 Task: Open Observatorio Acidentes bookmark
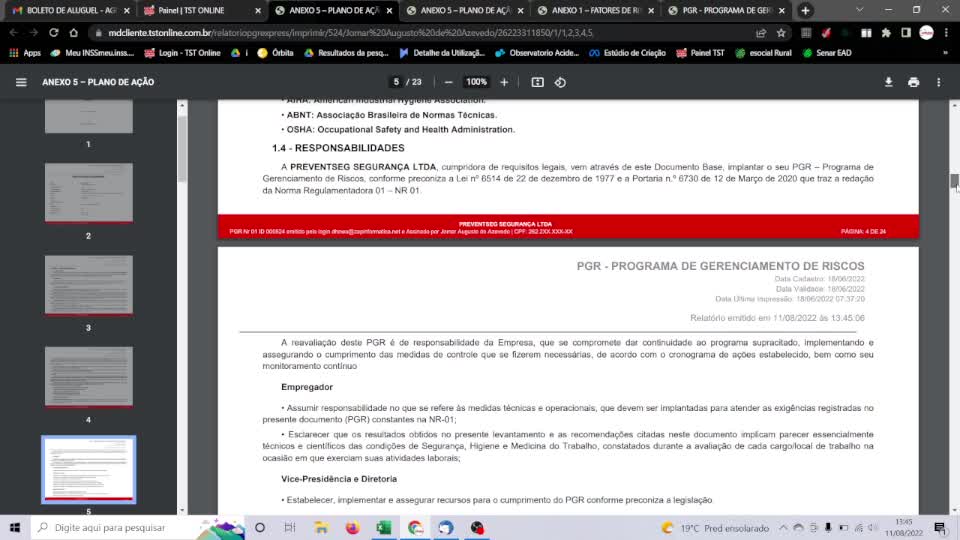pos(537,53)
